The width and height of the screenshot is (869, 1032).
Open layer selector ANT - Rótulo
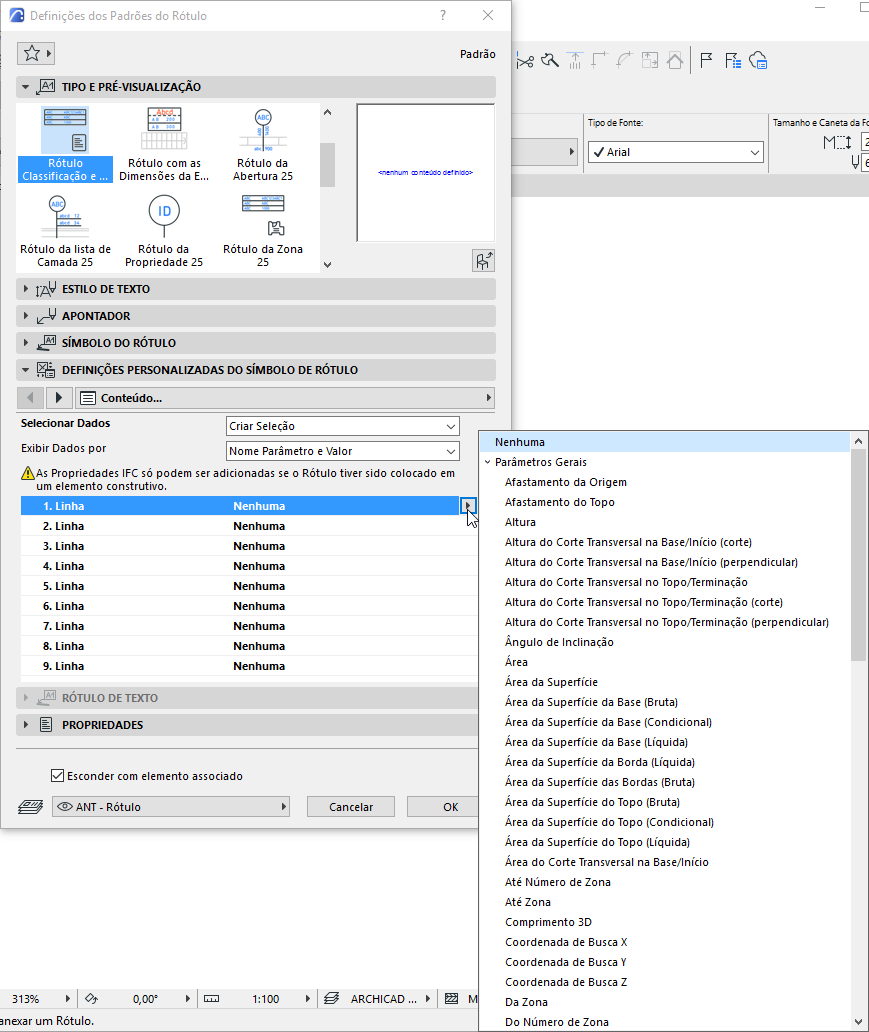tap(171, 806)
